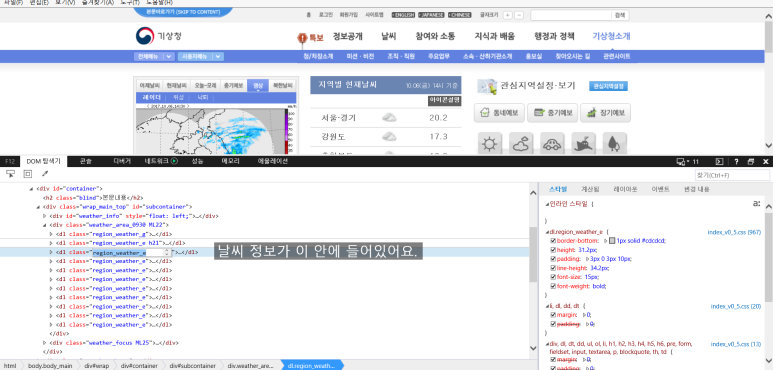The height and width of the screenshot is (370, 773).
Task: Click the ship at sea icon
Action: tap(584, 144)
